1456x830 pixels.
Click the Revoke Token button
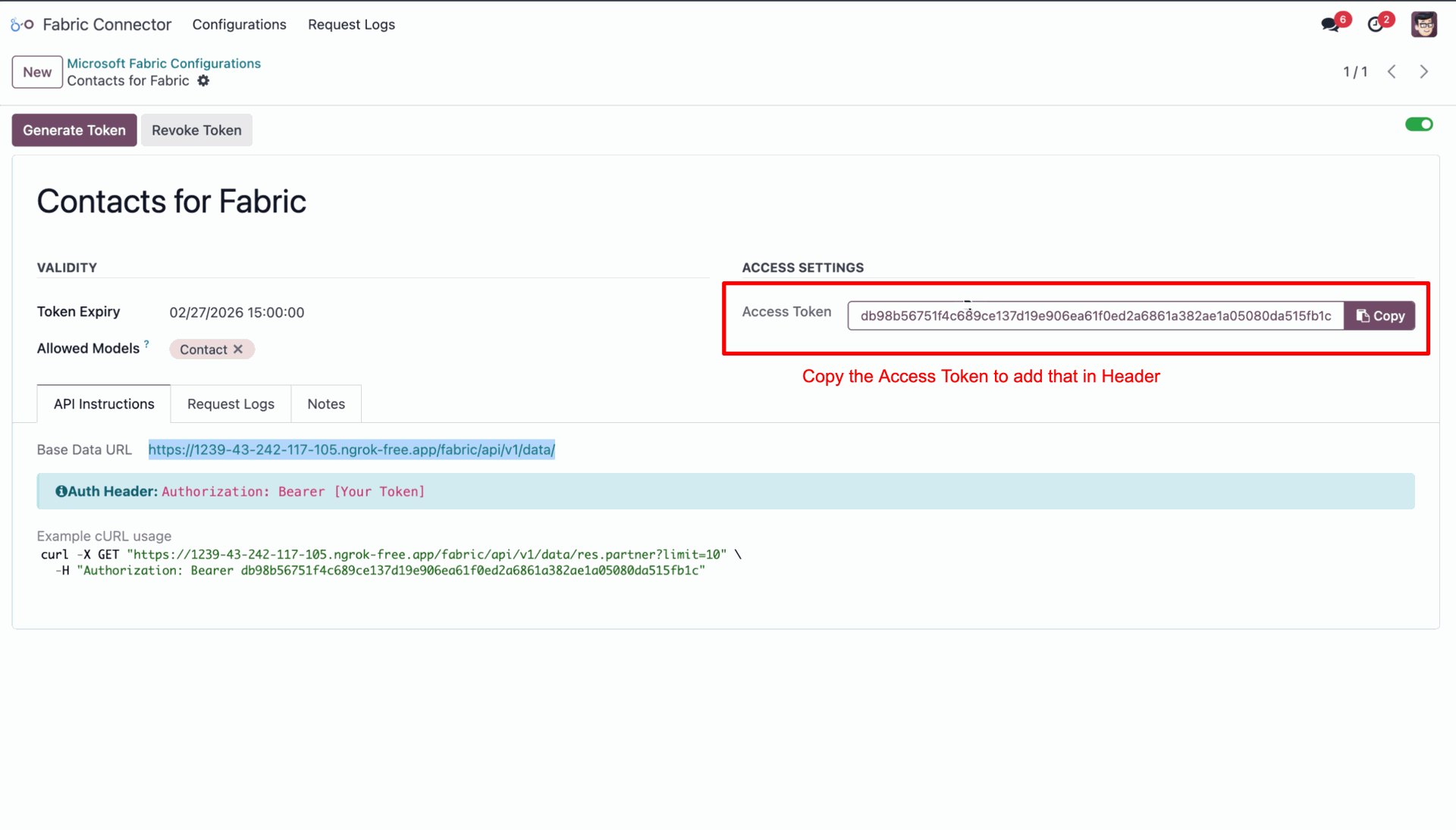point(196,130)
